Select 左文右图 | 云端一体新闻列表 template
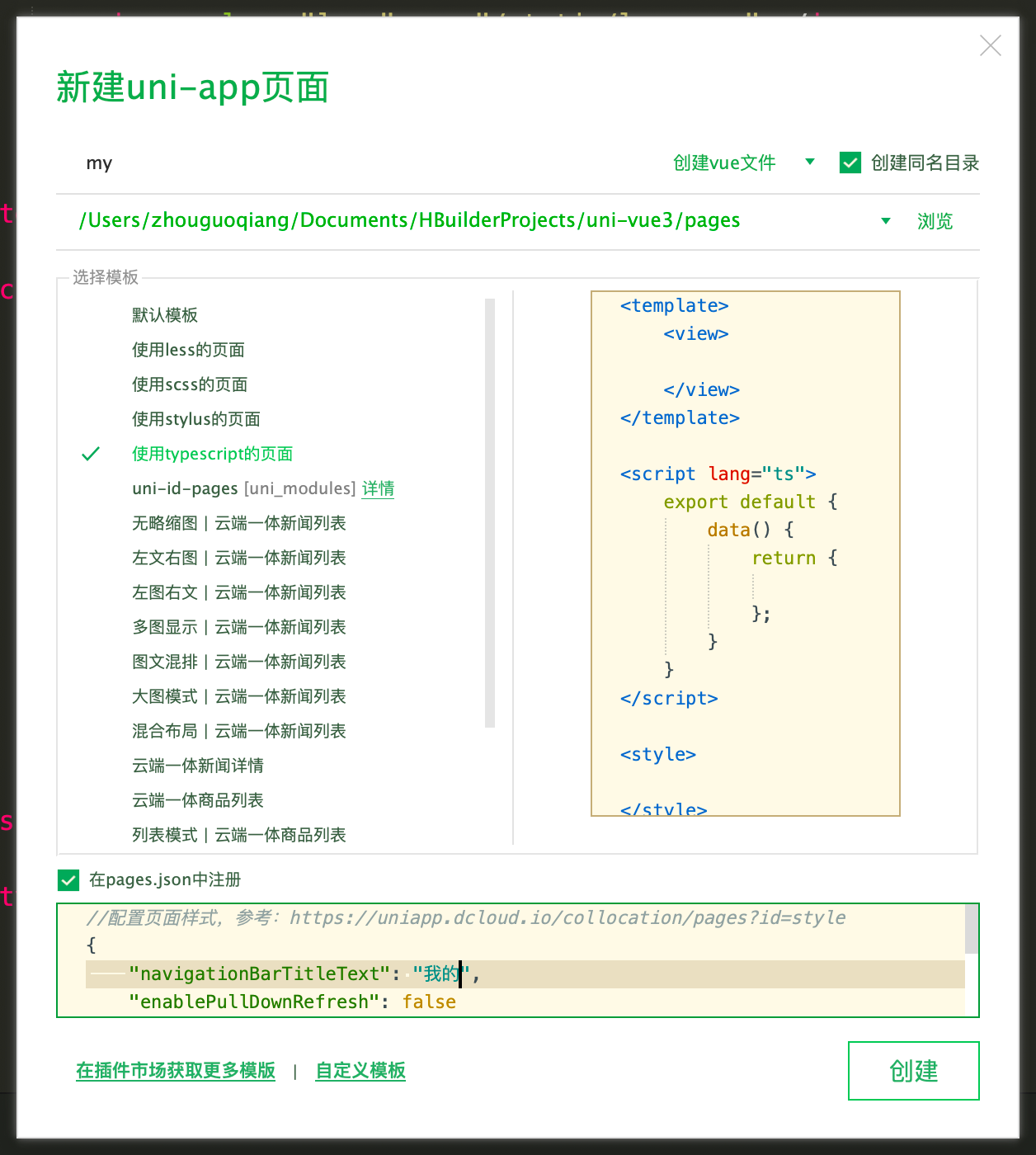 [x=239, y=558]
